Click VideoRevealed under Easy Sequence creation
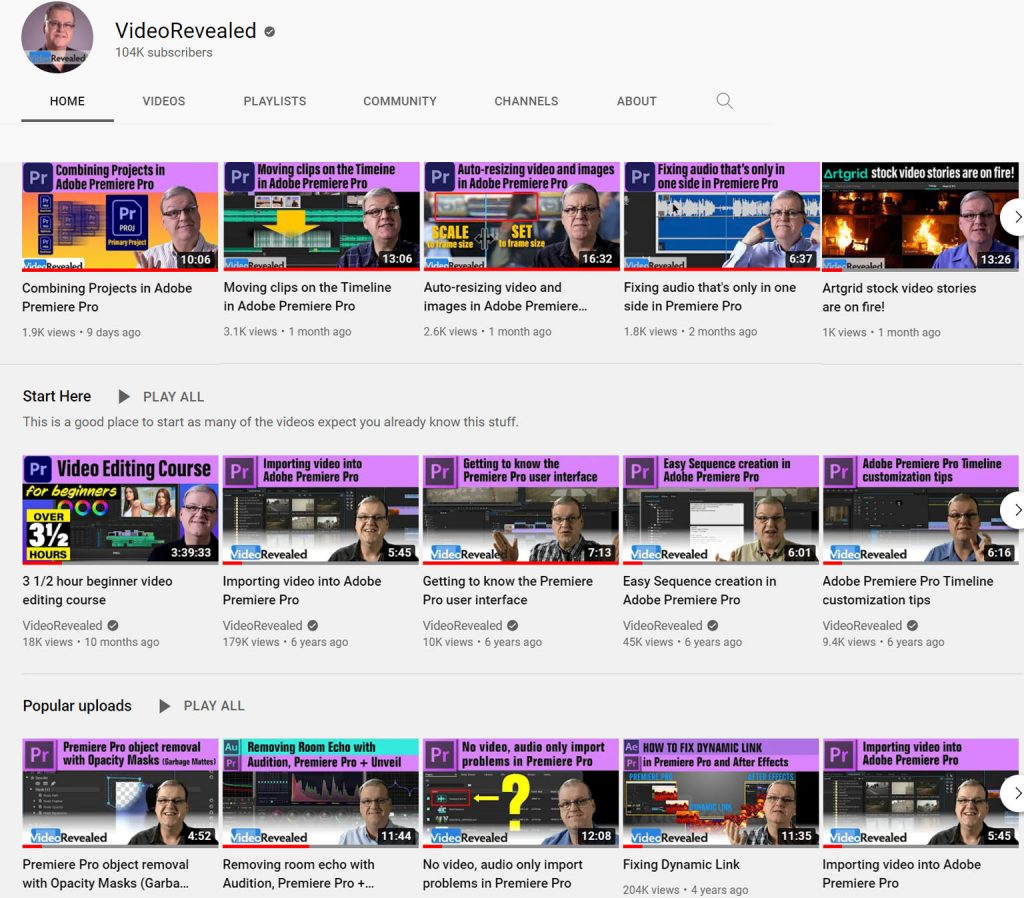The height and width of the screenshot is (898, 1024). click(663, 626)
